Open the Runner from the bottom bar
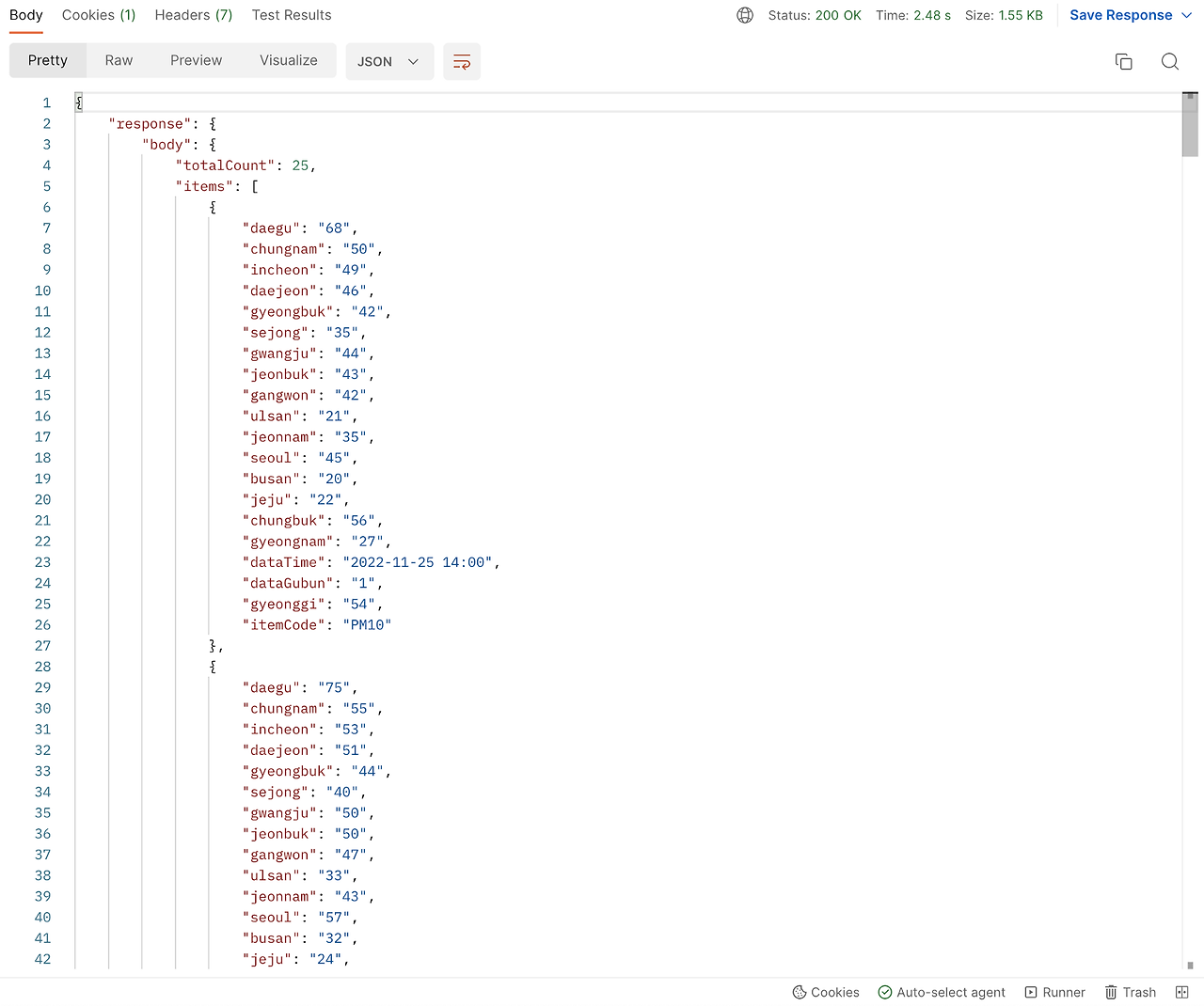 (1054, 992)
